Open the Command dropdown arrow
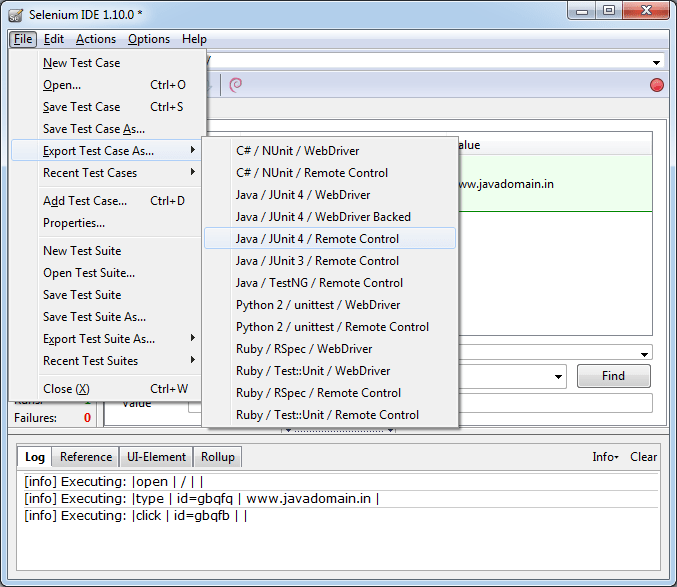 coord(644,354)
